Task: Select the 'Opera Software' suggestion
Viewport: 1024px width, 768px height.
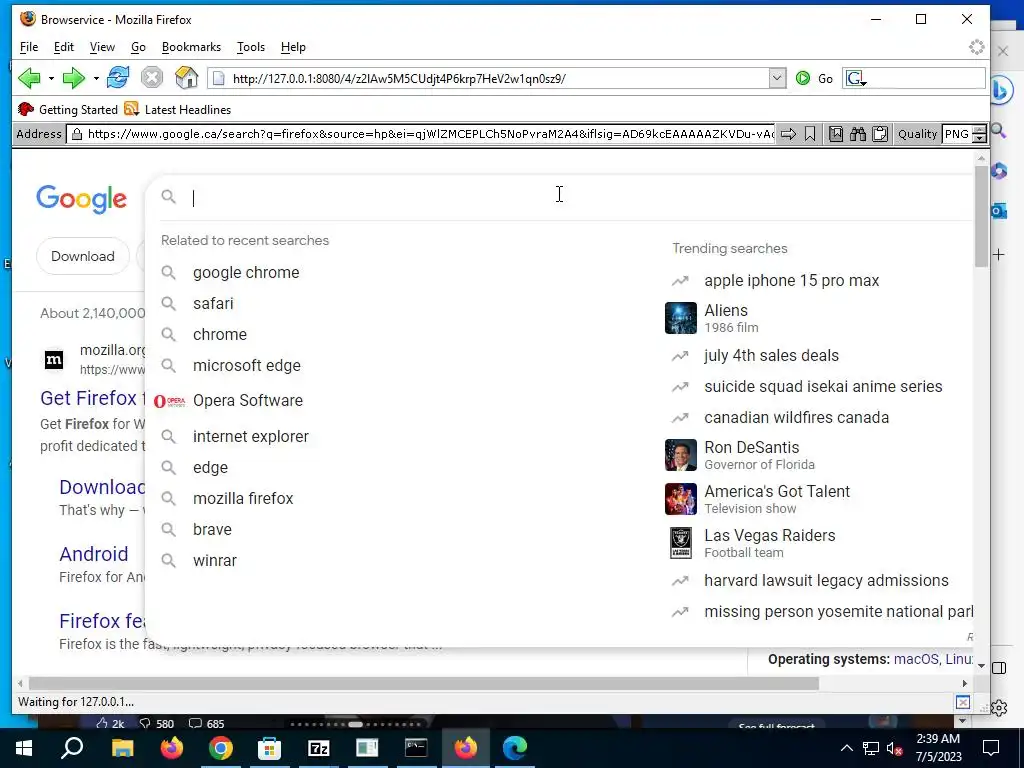Action: (248, 400)
